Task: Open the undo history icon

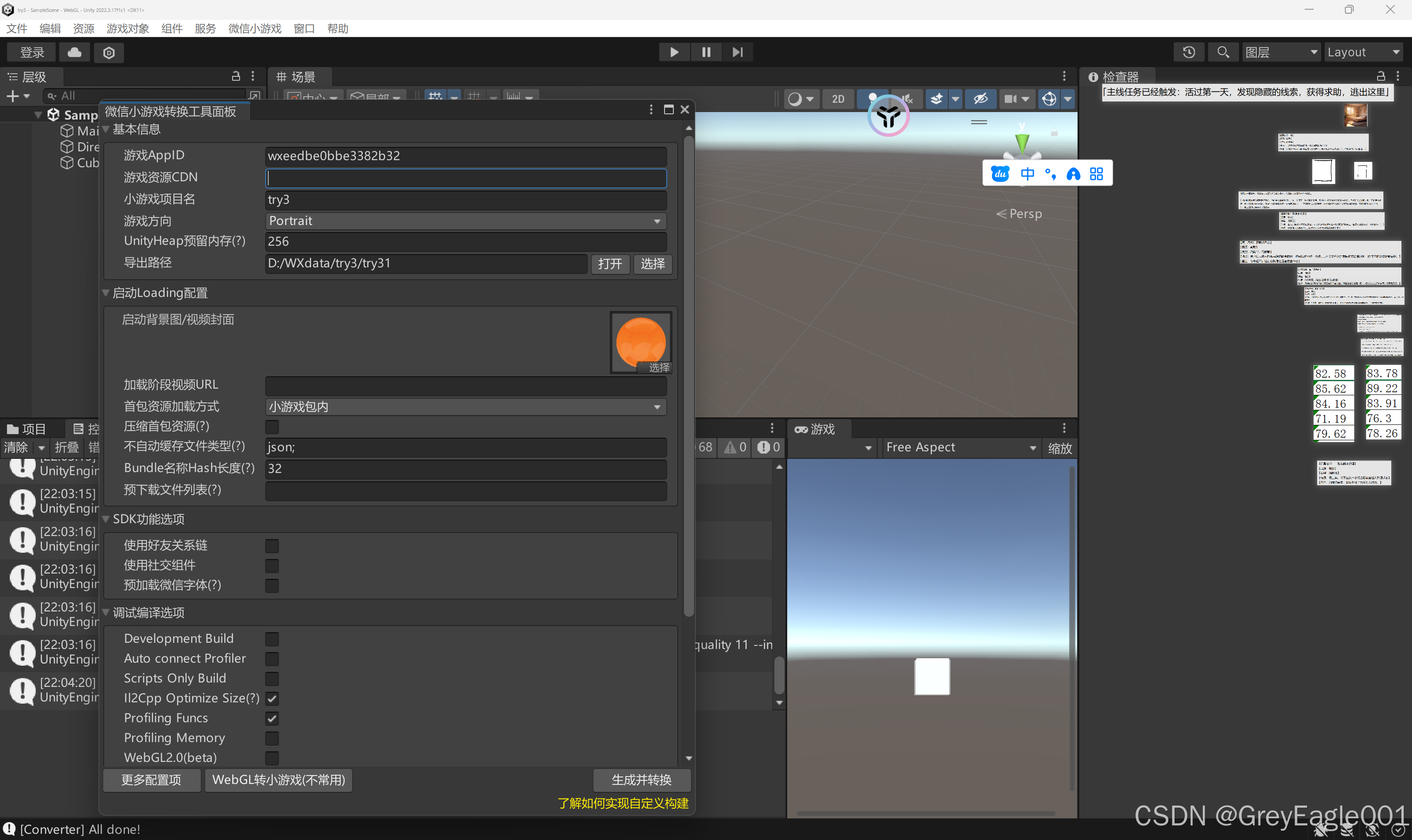Action: click(1188, 52)
